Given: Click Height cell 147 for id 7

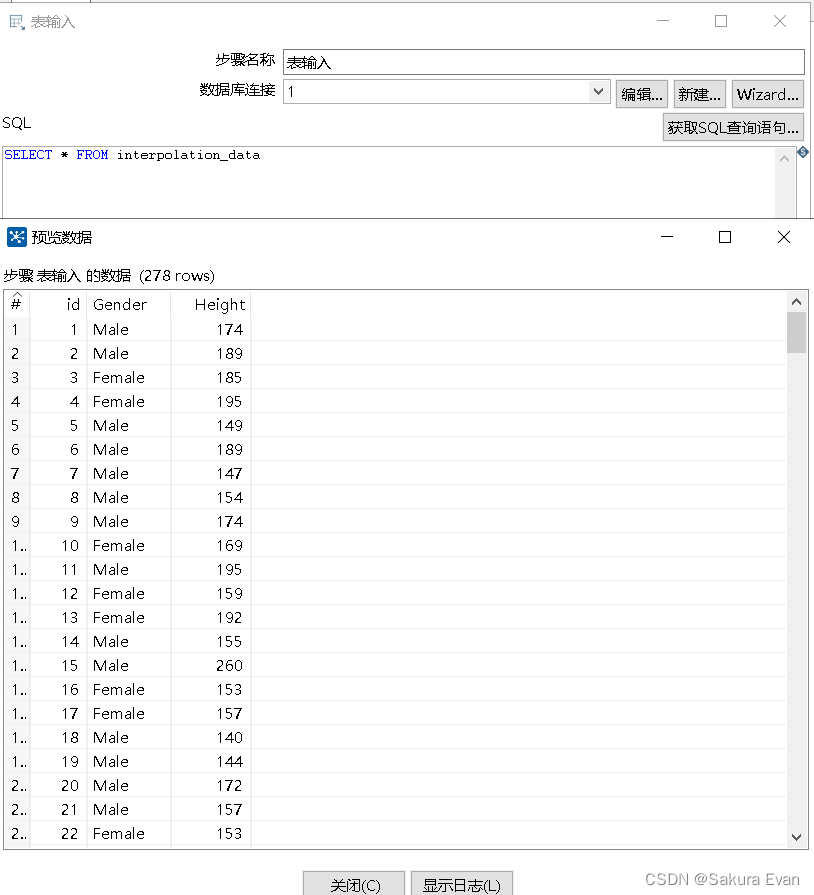Looking at the screenshot, I should (x=211, y=473).
